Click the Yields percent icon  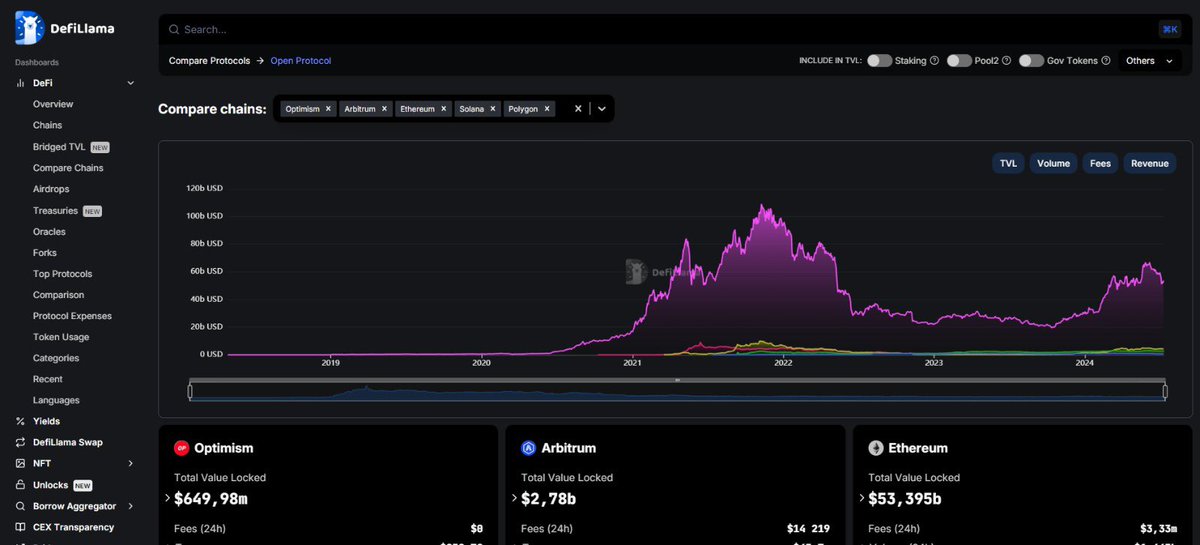click(21, 422)
